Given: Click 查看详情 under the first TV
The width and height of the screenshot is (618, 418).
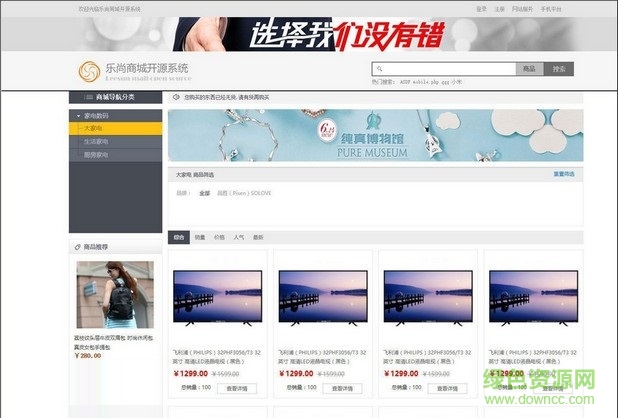Looking at the screenshot, I should tap(236, 388).
